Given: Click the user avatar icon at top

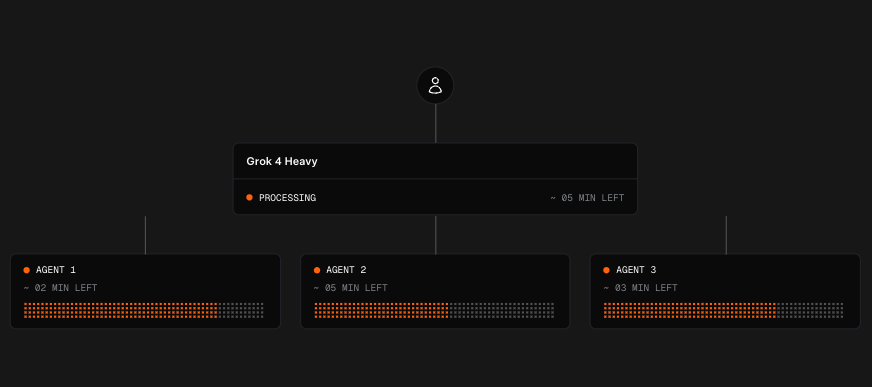Looking at the screenshot, I should [435, 86].
